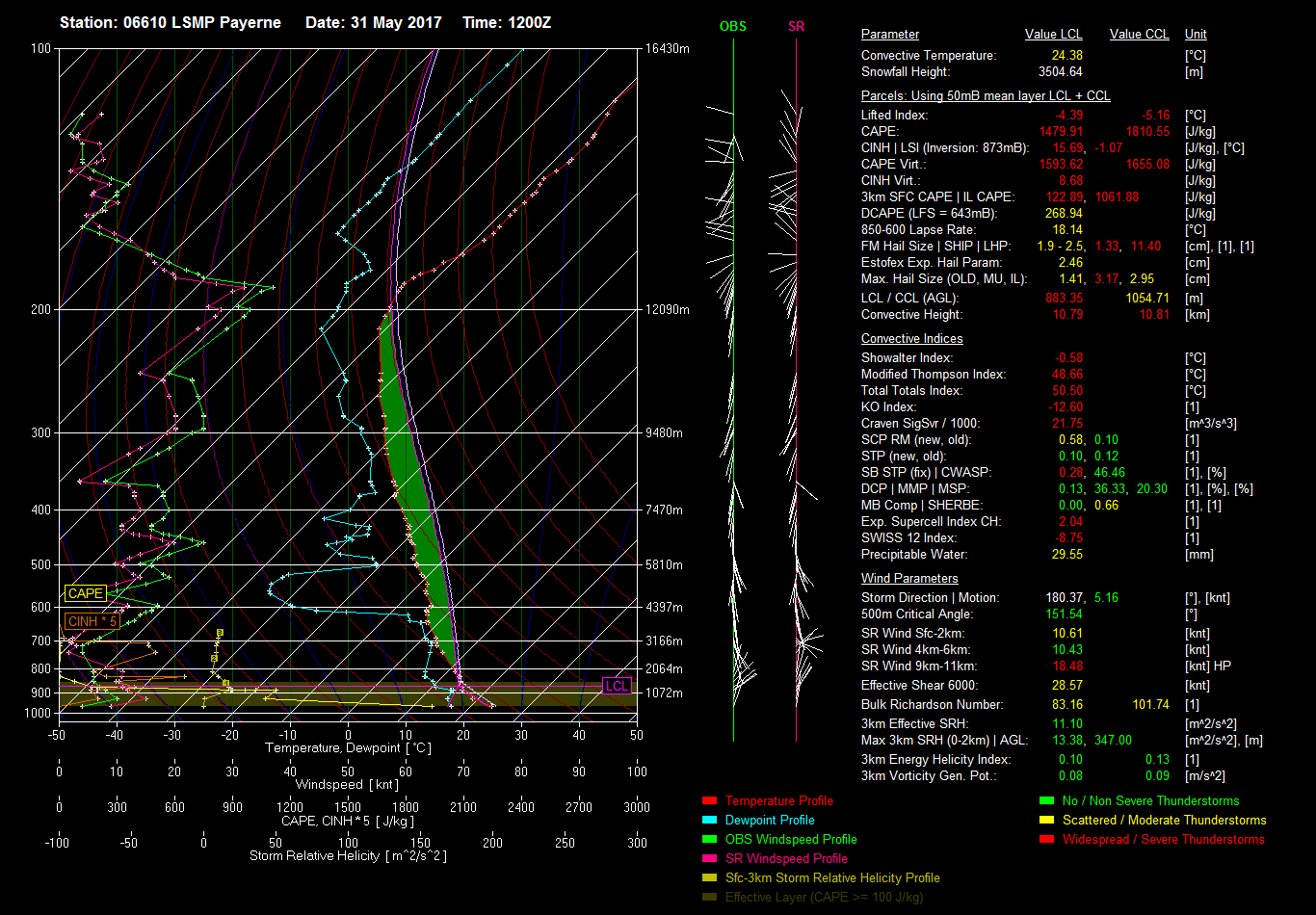Open the Convective Indices section heading
The image size is (1316, 915).
911,339
